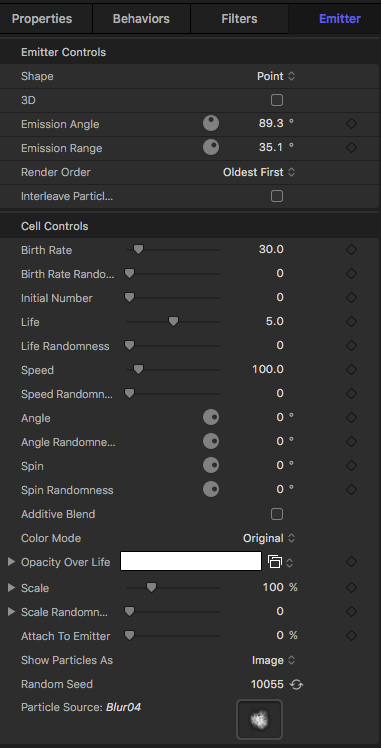Open the Filters tab
381x748 pixels.
point(239,19)
